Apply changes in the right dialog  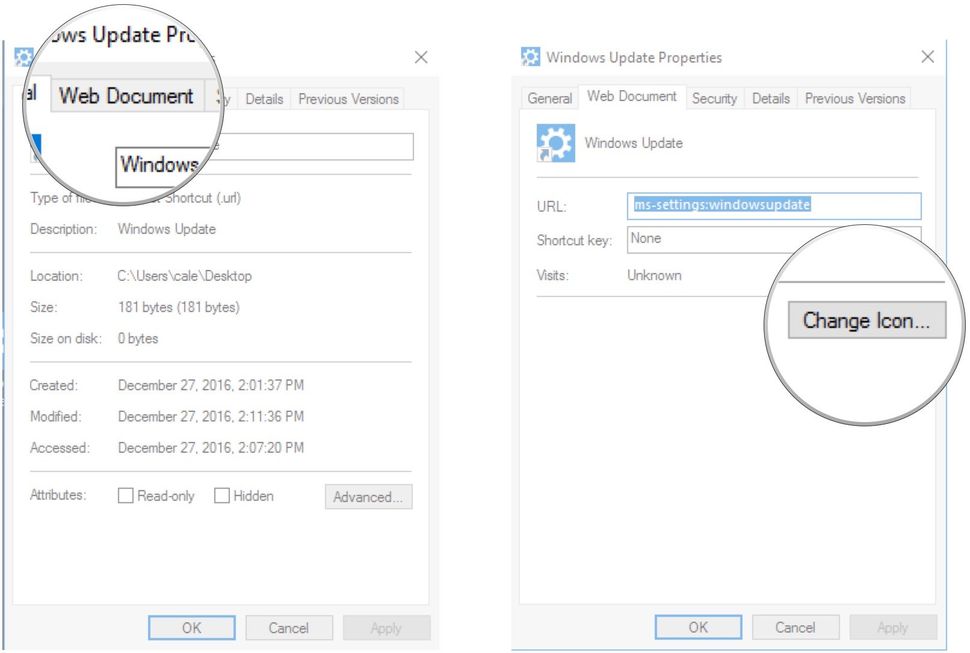(x=892, y=627)
